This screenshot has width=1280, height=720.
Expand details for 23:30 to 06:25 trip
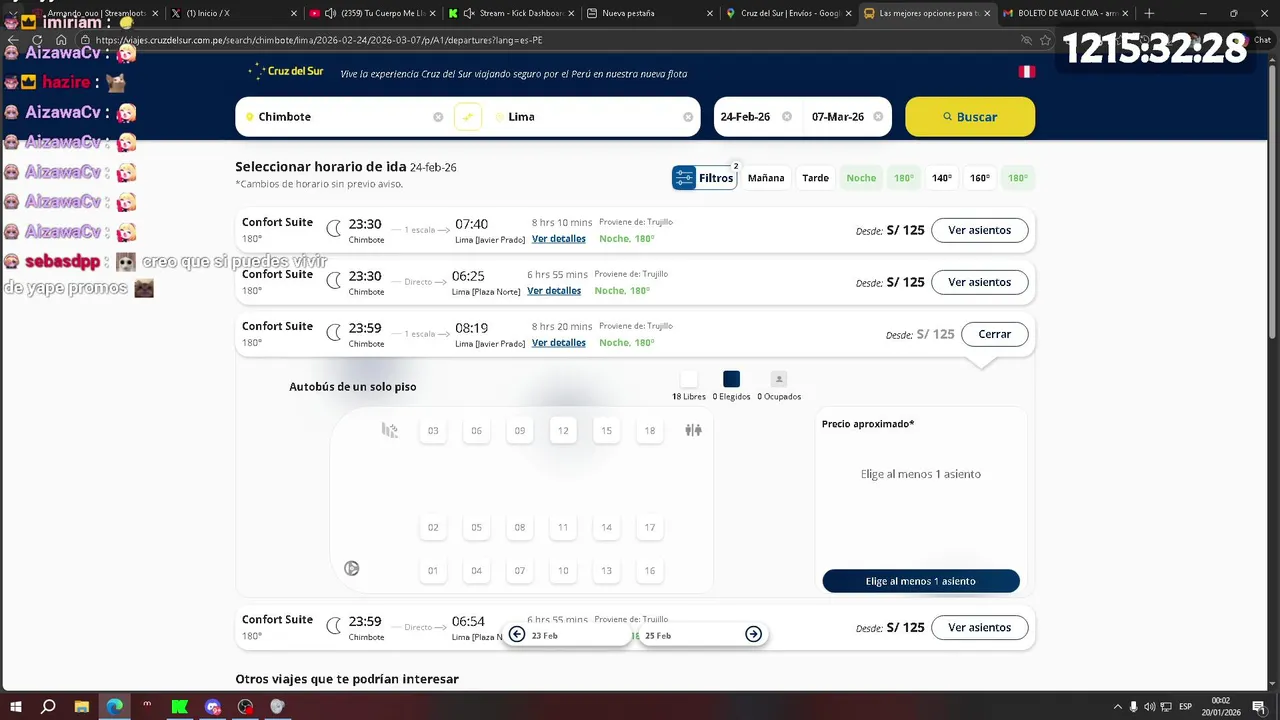tap(554, 291)
